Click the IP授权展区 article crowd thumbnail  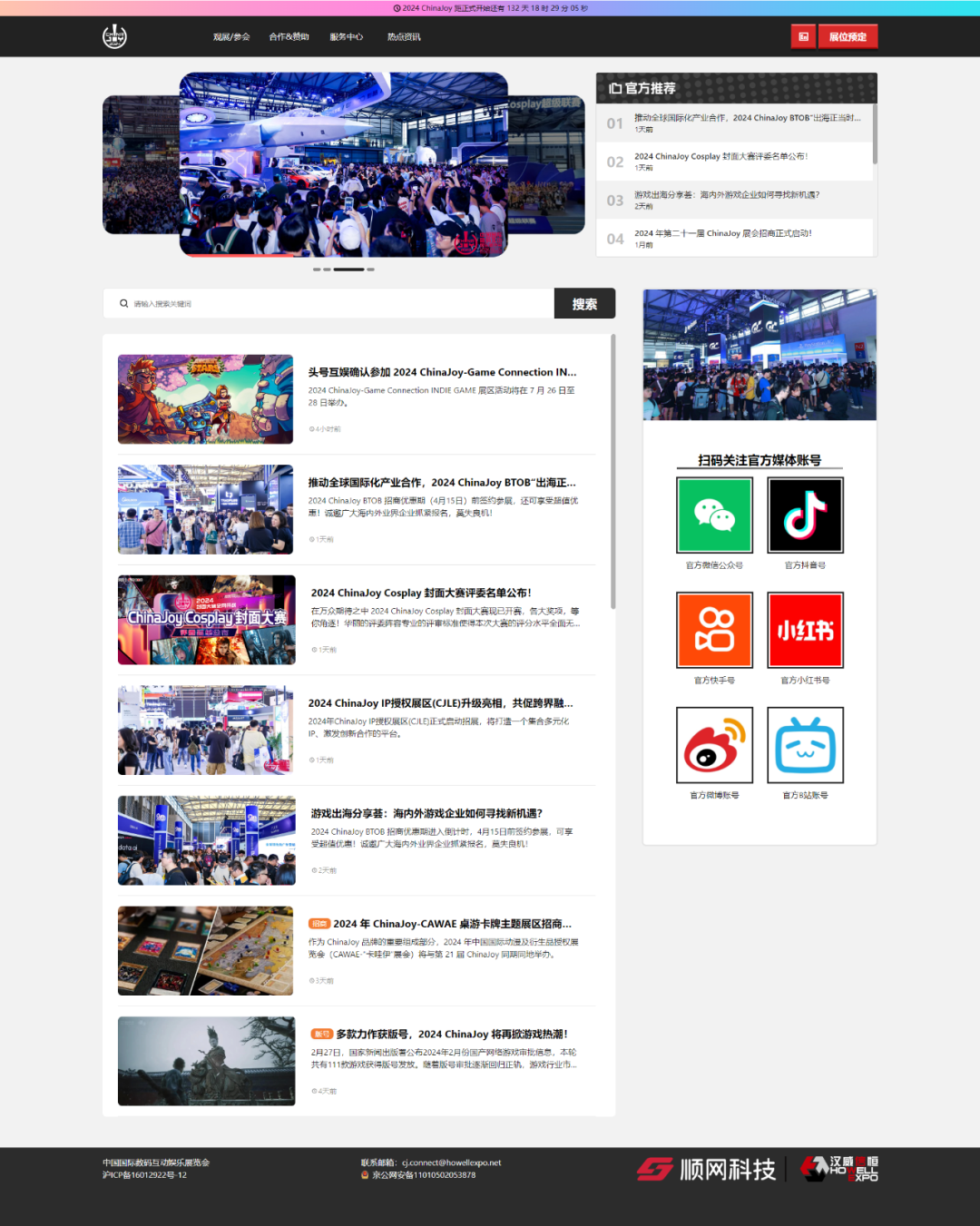pyautogui.click(x=205, y=731)
